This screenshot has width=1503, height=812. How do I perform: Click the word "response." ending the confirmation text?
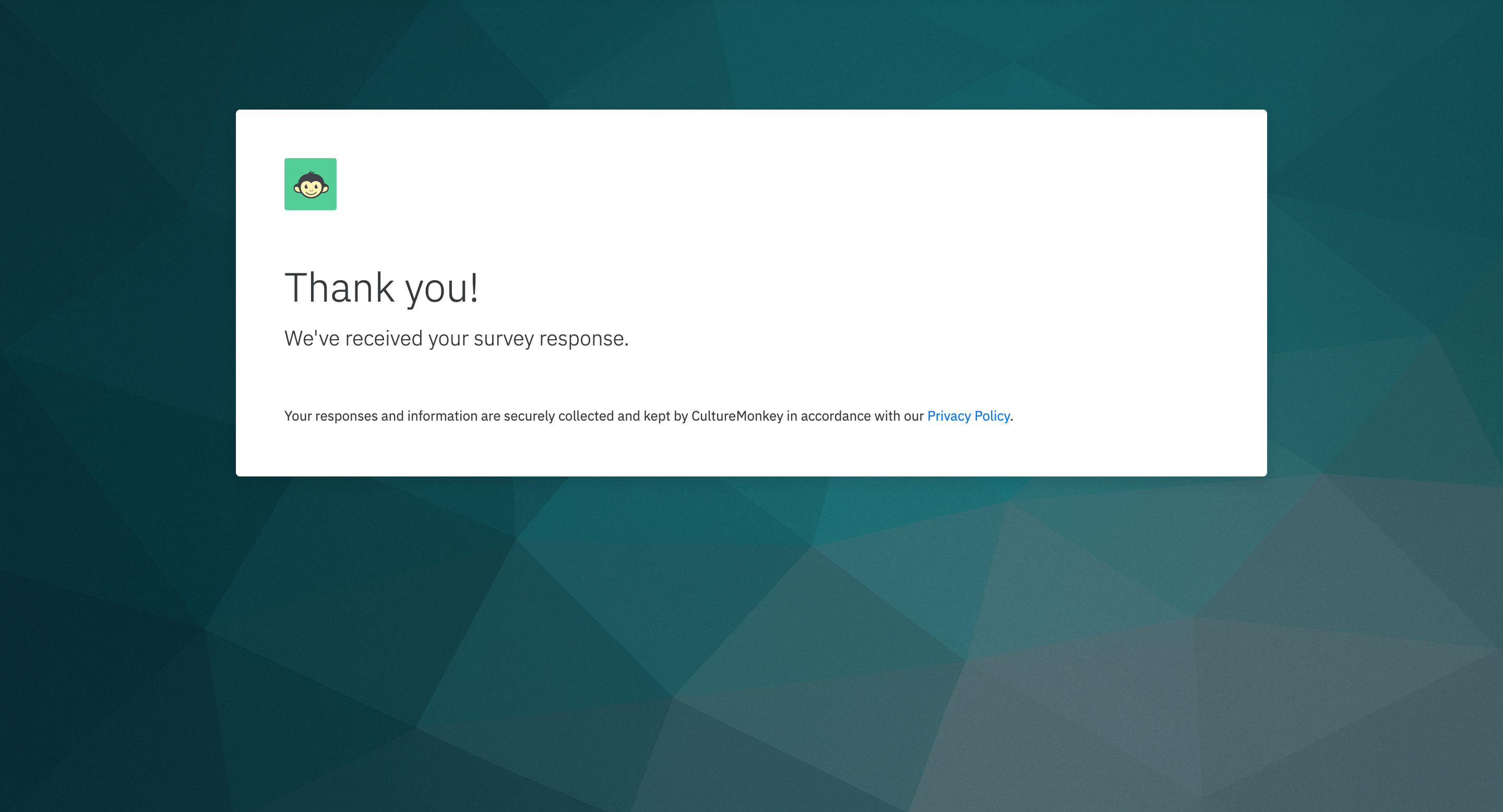pos(583,339)
